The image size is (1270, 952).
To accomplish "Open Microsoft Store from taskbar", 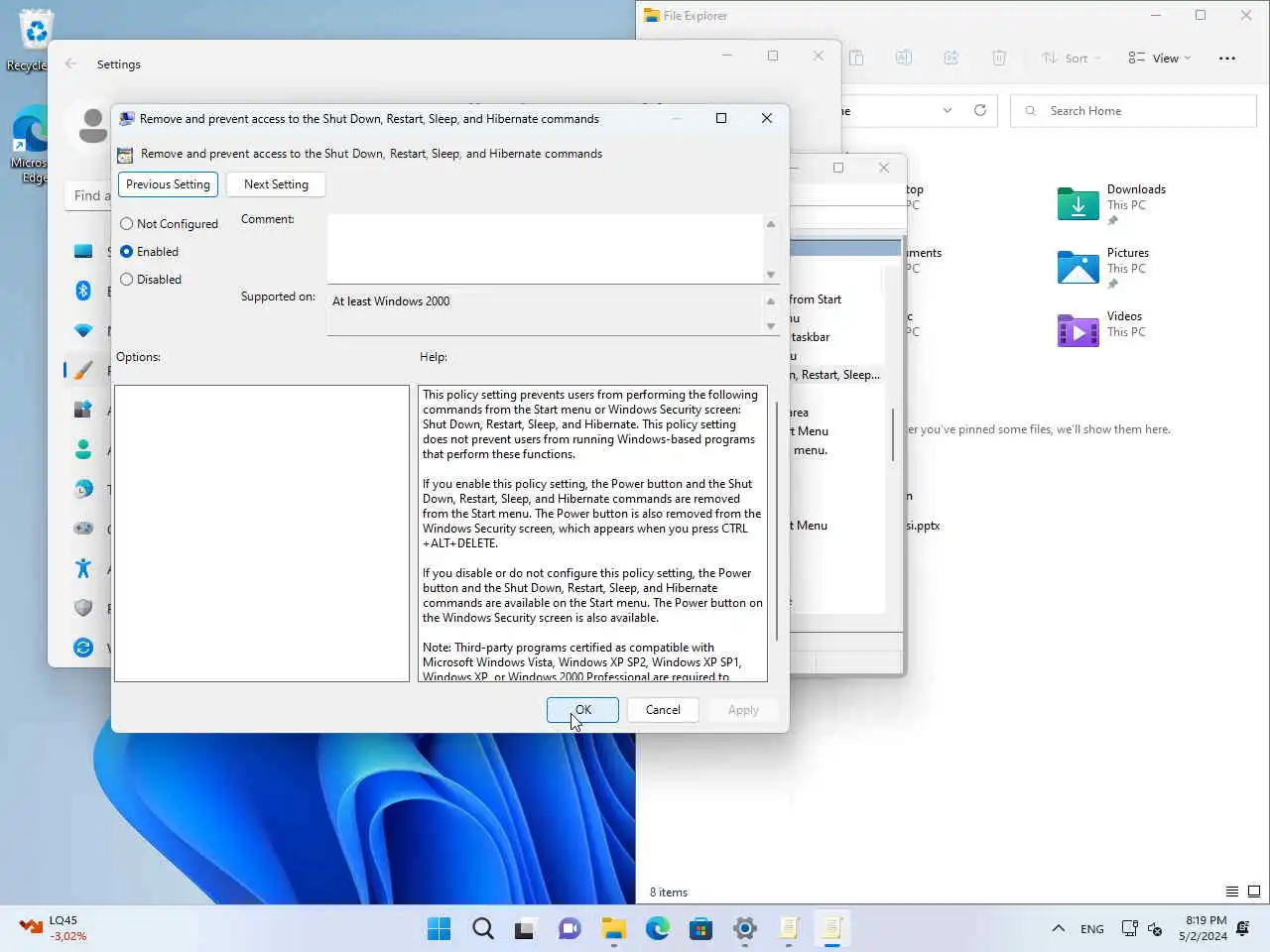I will tap(701, 928).
